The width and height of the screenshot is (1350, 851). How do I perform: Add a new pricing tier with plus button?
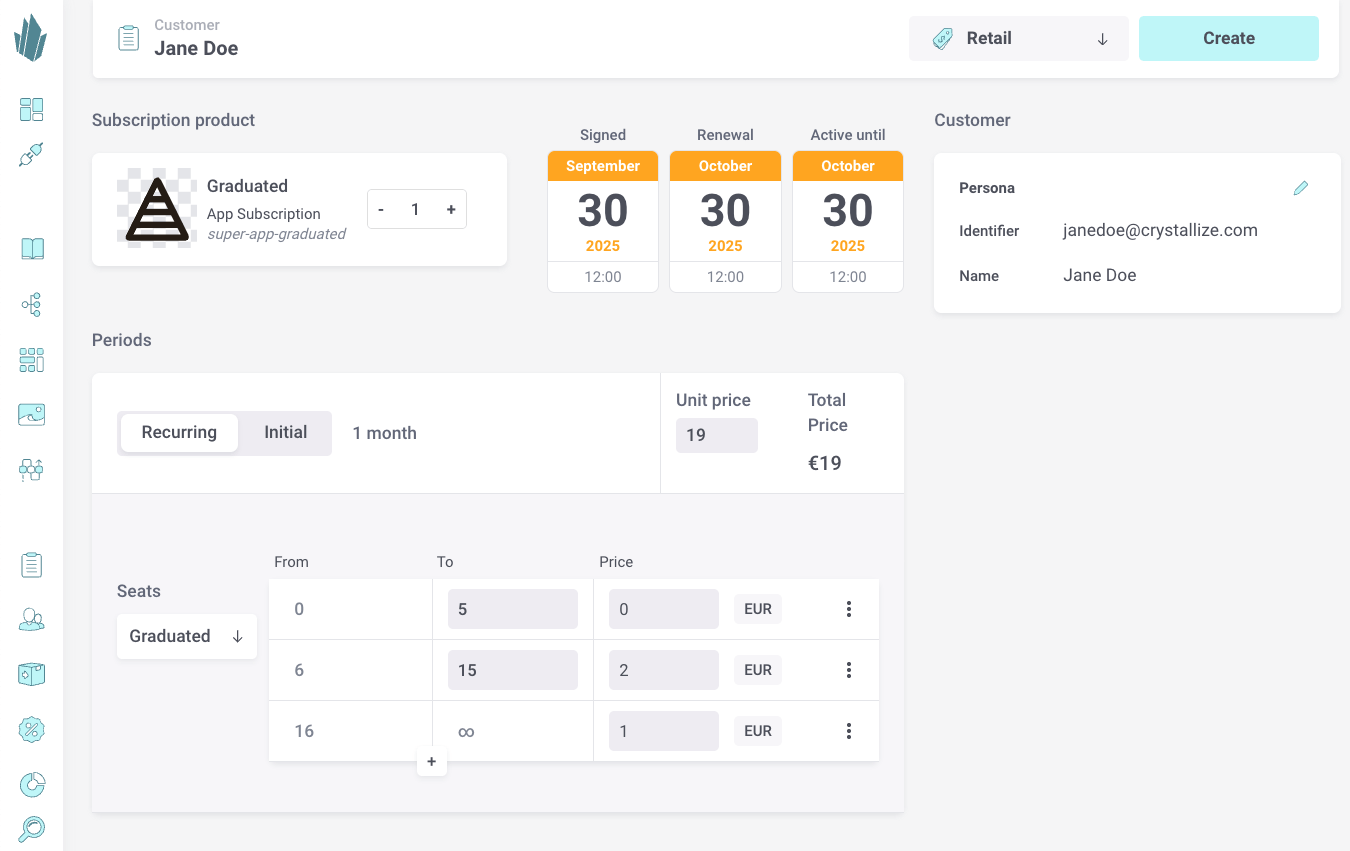(x=432, y=762)
